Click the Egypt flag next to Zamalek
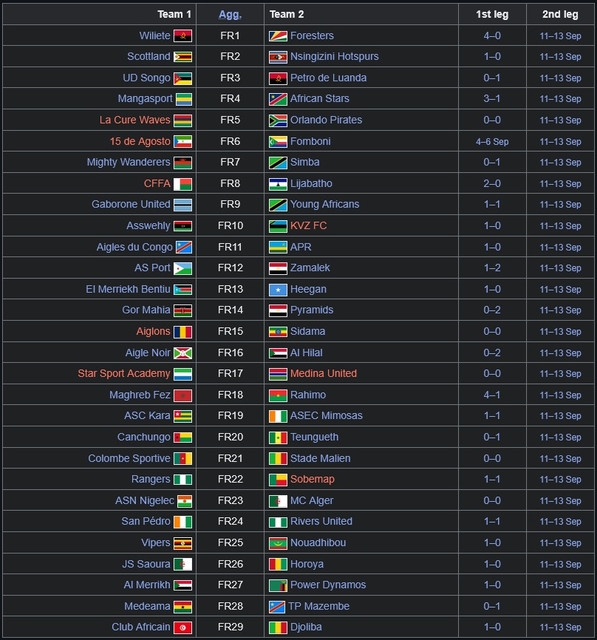The width and height of the screenshot is (597, 640). [278, 268]
